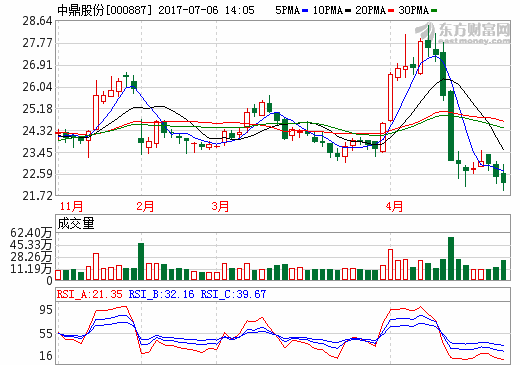The width and height of the screenshot is (520, 365).
Task: Click the stock name 中鼎股份[000887] title
Action: [104, 10]
